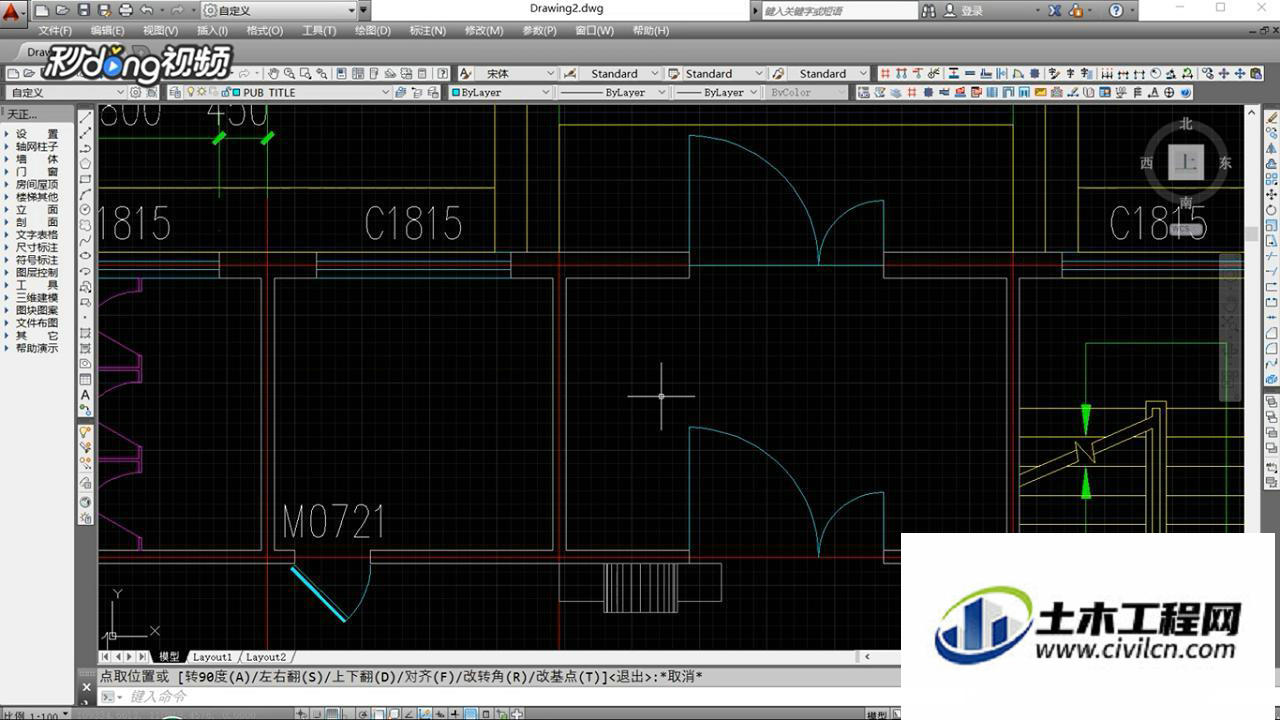
Task: Click Open folder icon in quick access toolbar
Action: coord(63,10)
